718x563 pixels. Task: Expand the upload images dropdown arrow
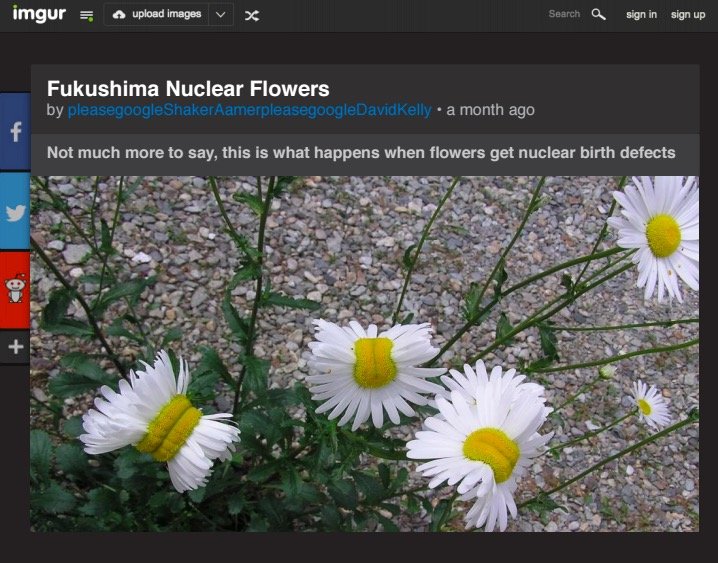(x=221, y=15)
